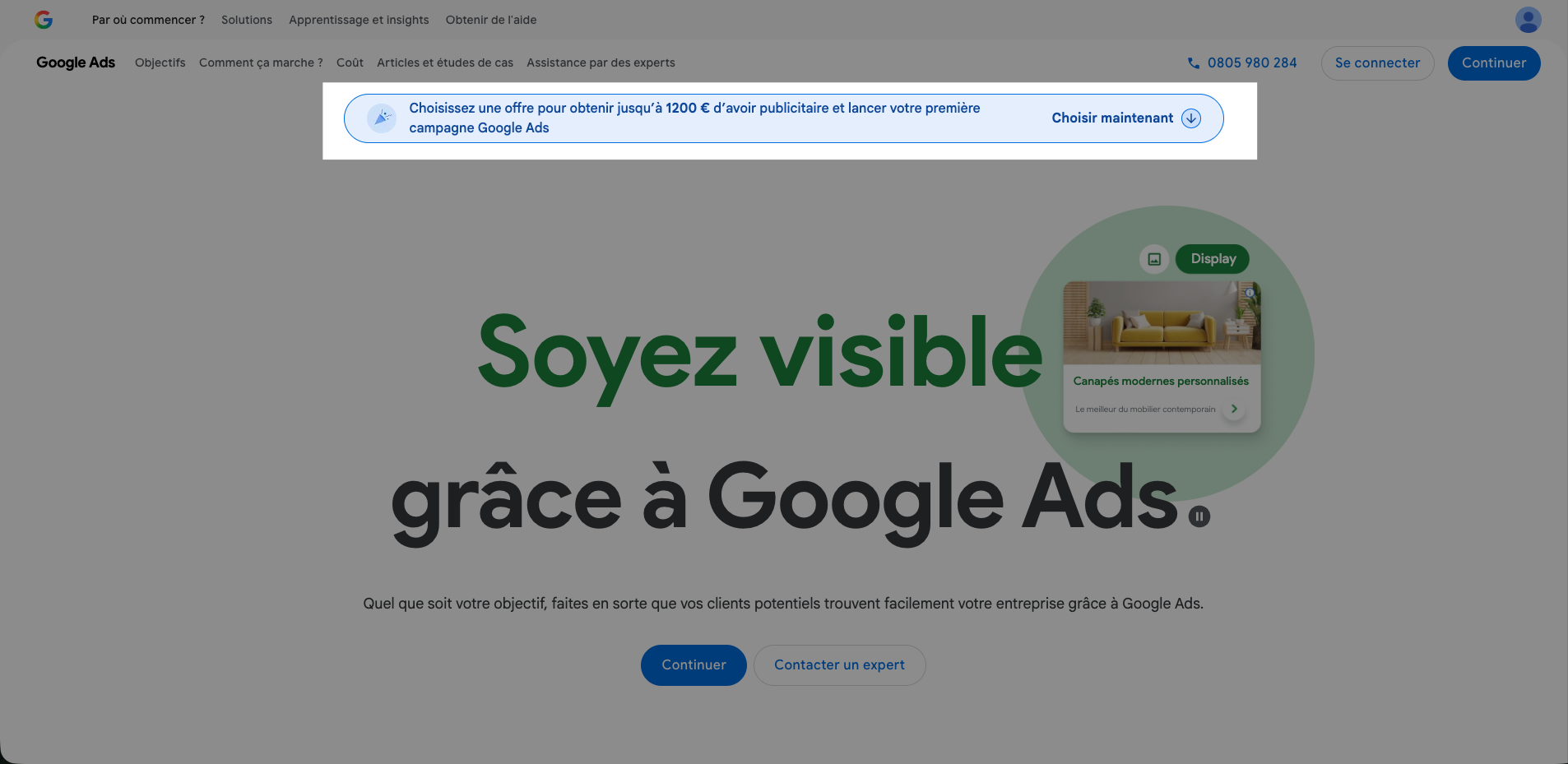Viewport: 1568px width, 764px height.
Task: Click the Google G logo
Action: (x=44, y=20)
